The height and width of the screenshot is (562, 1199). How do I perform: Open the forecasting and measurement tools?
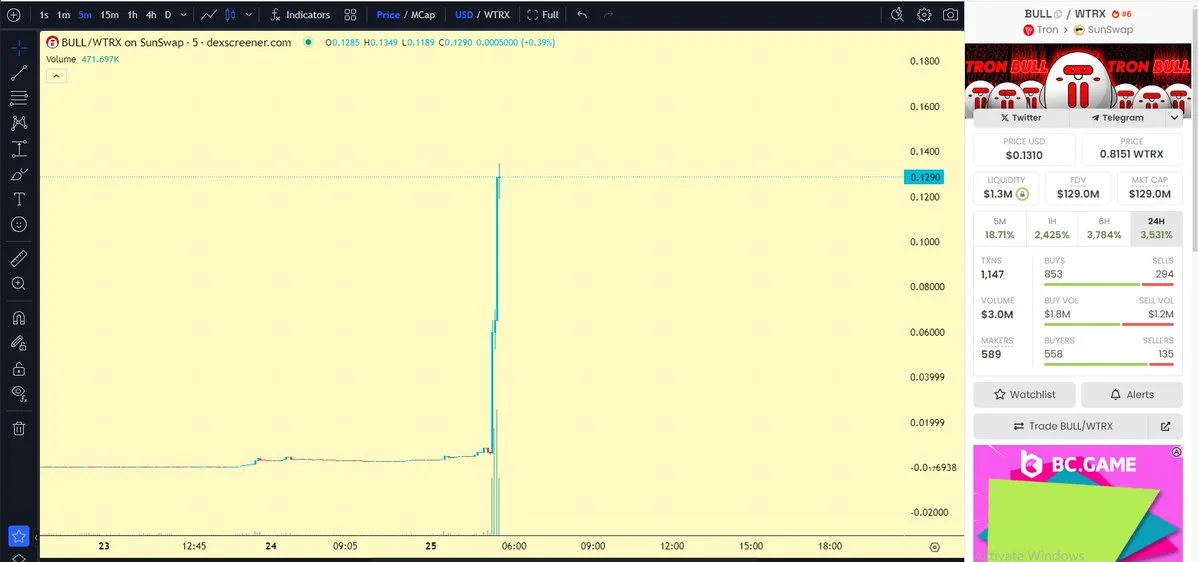pyautogui.click(x=19, y=148)
